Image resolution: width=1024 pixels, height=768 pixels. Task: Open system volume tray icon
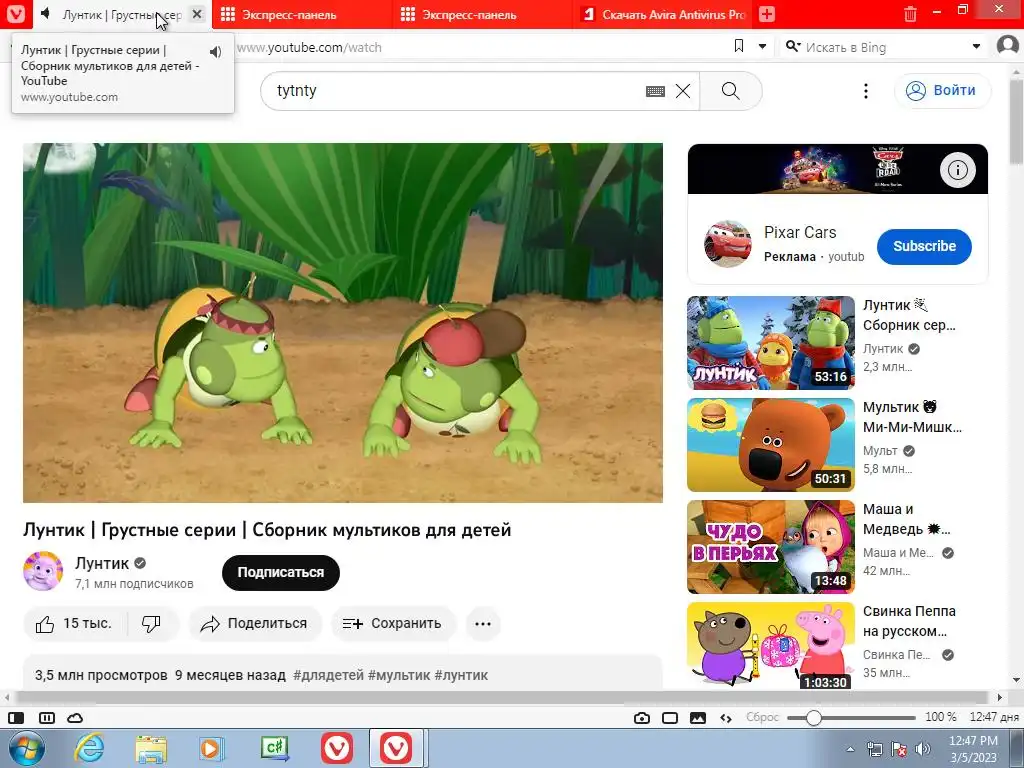tap(922, 749)
